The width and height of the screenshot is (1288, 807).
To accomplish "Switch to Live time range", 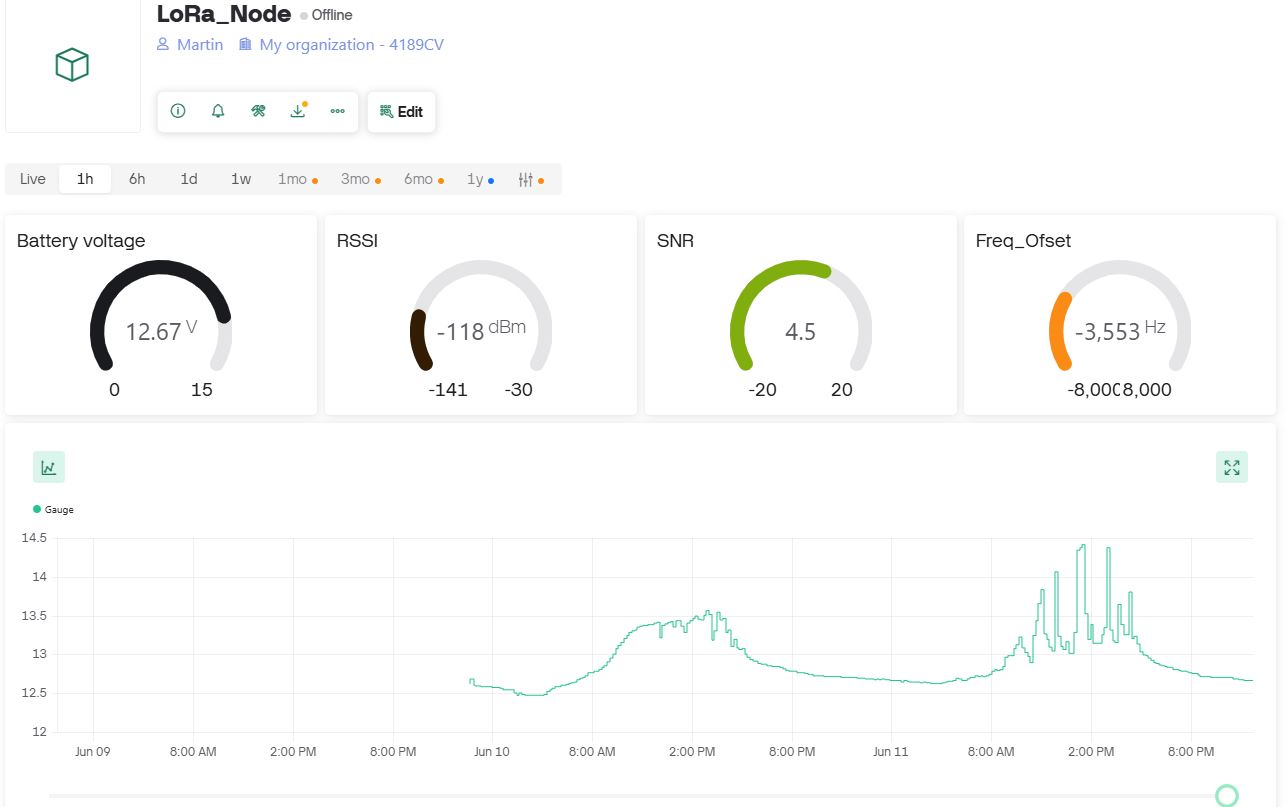I will 33,179.
